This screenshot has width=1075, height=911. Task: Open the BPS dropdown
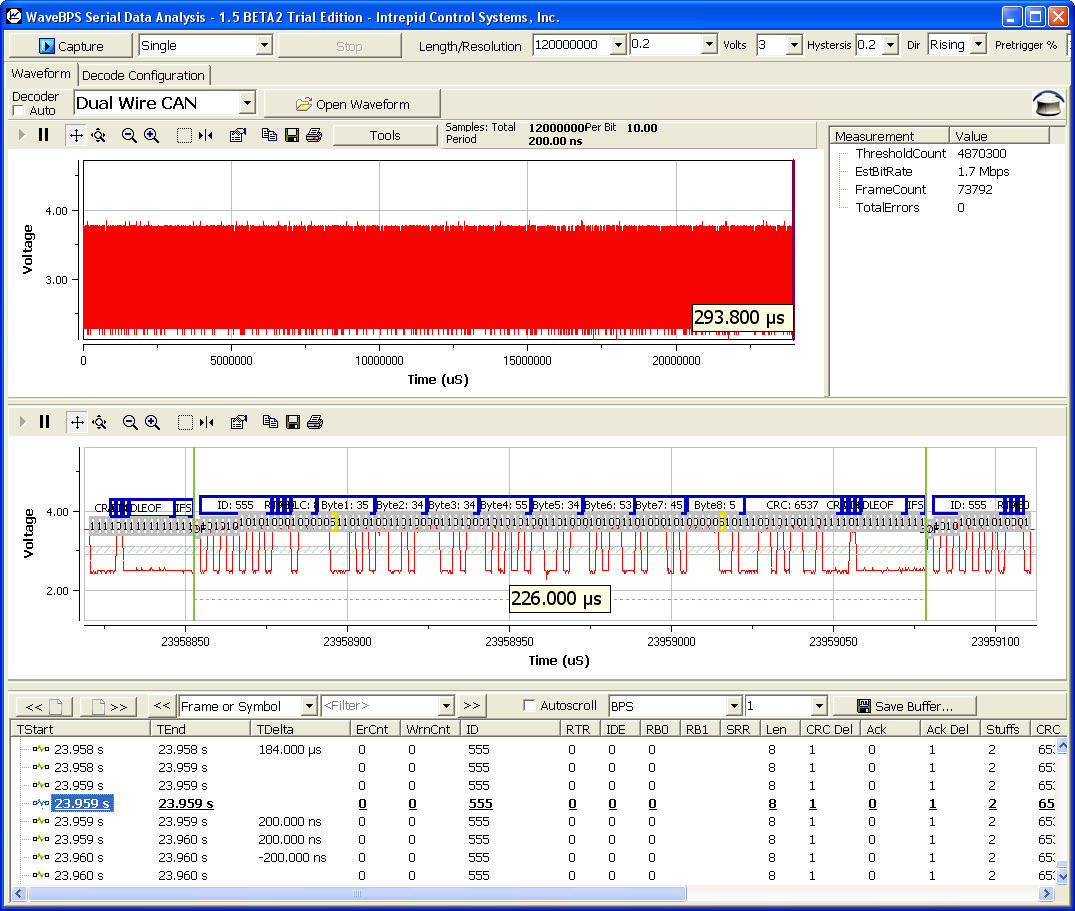coord(734,705)
